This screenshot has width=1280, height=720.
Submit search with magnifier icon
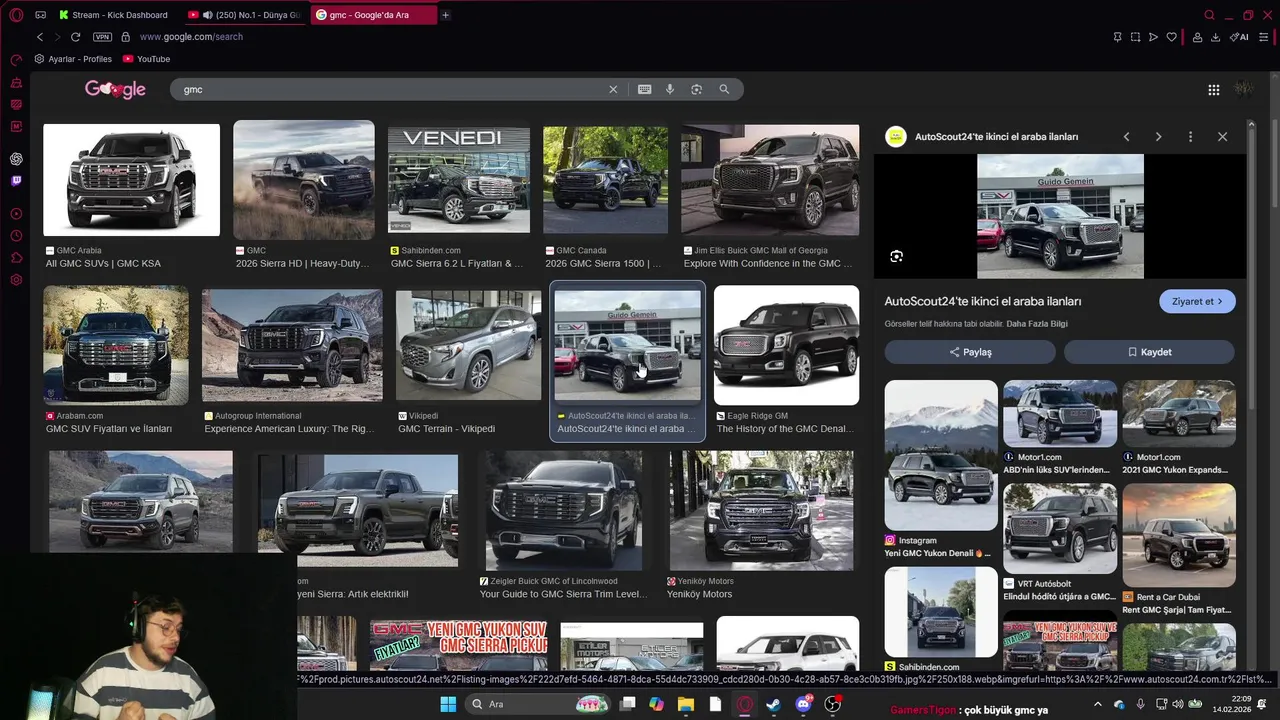point(724,89)
